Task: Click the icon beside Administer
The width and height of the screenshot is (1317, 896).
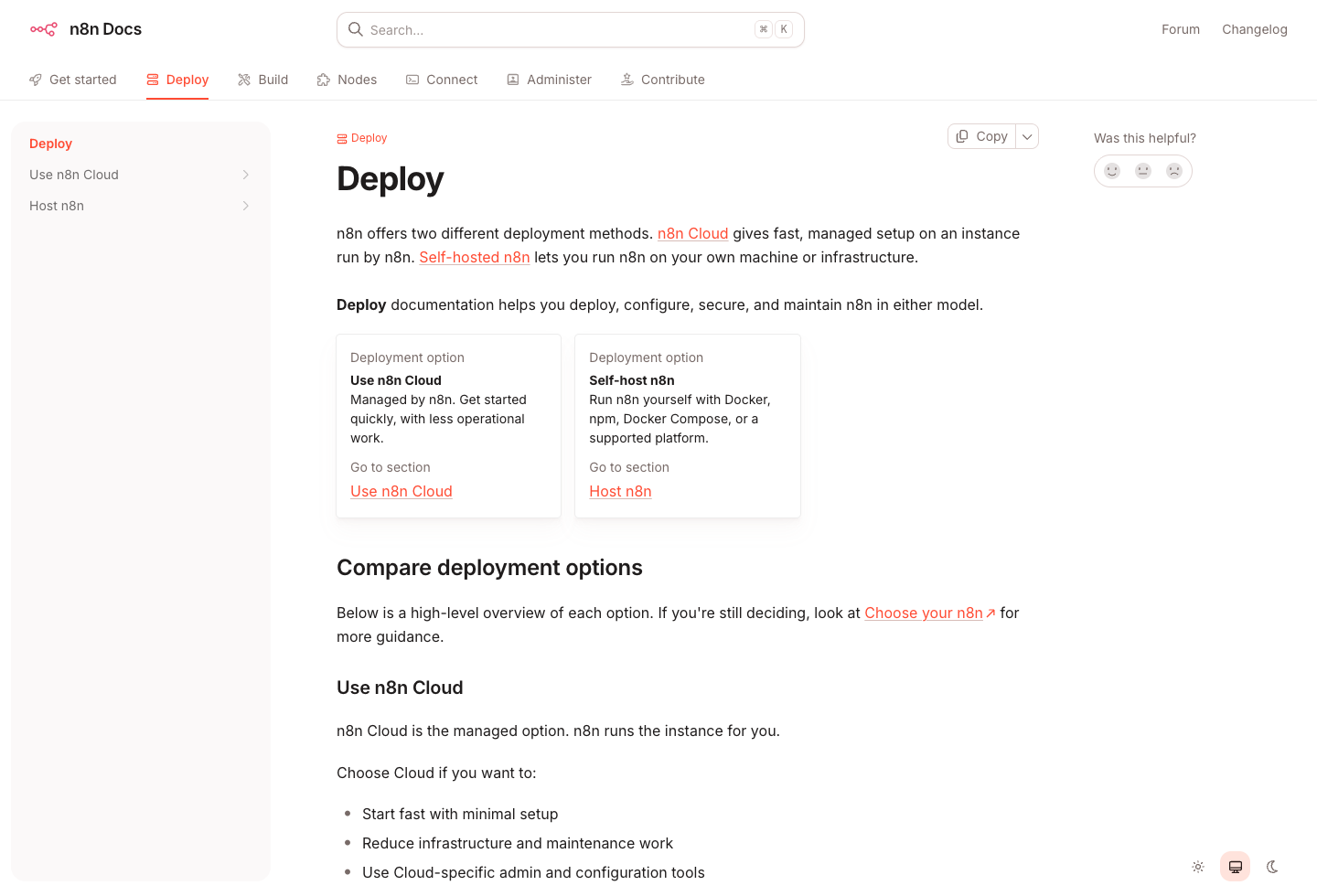Action: point(513,80)
